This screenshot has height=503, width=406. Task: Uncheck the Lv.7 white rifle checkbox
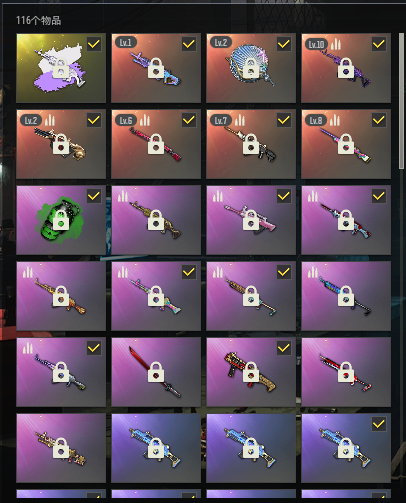[x=284, y=120]
